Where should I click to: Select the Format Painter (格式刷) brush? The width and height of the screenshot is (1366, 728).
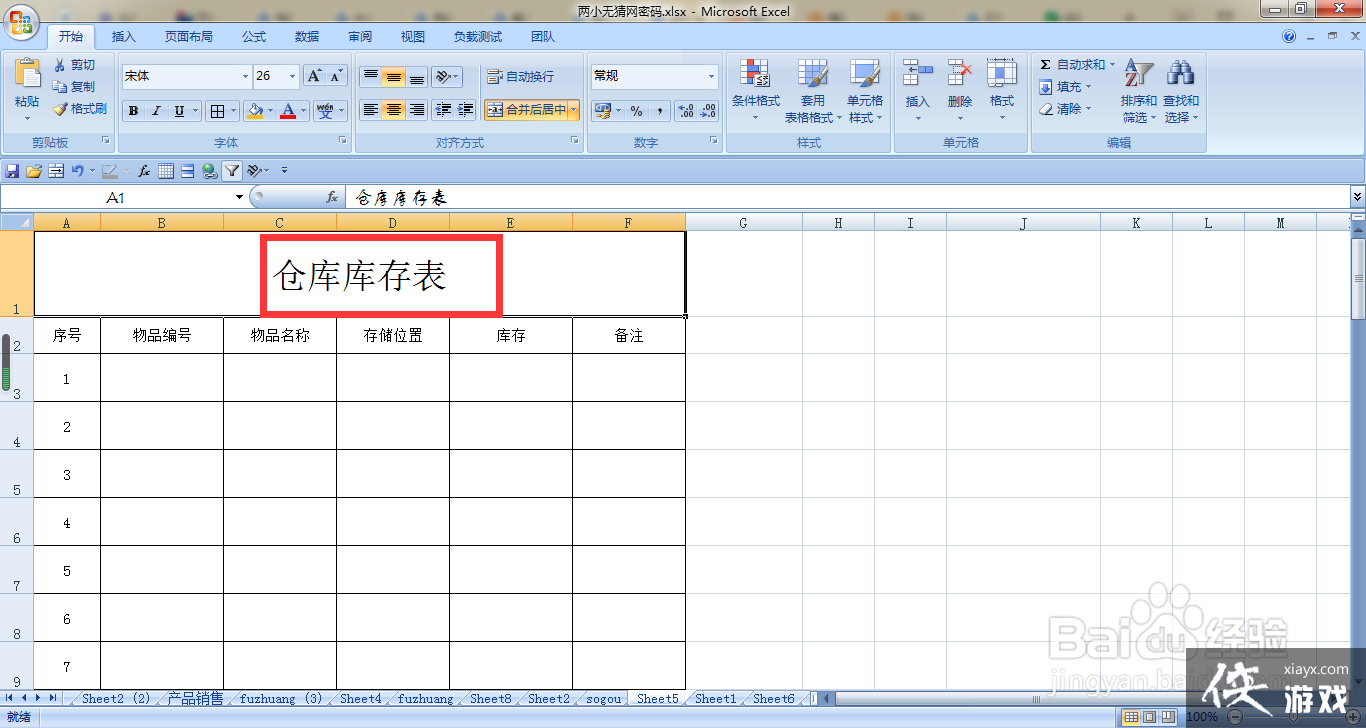coord(79,109)
